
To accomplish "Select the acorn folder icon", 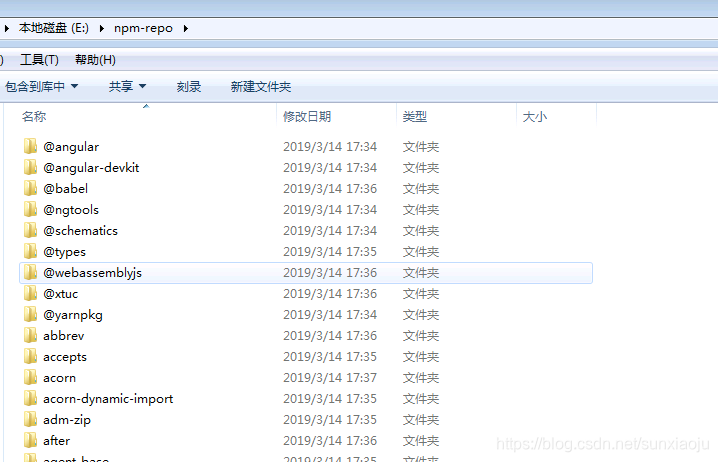I will pyautogui.click(x=30, y=378).
